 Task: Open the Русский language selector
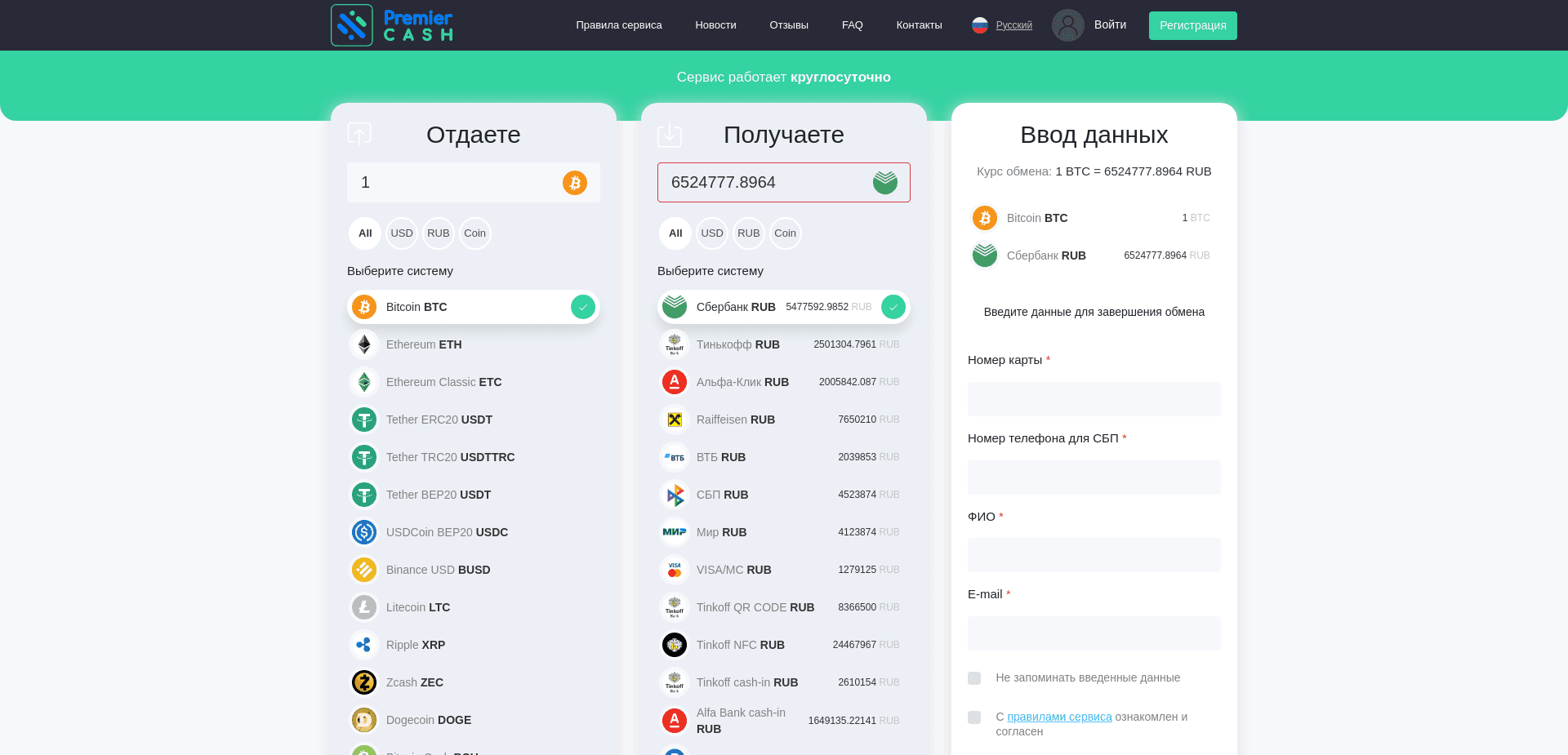[x=1013, y=25]
